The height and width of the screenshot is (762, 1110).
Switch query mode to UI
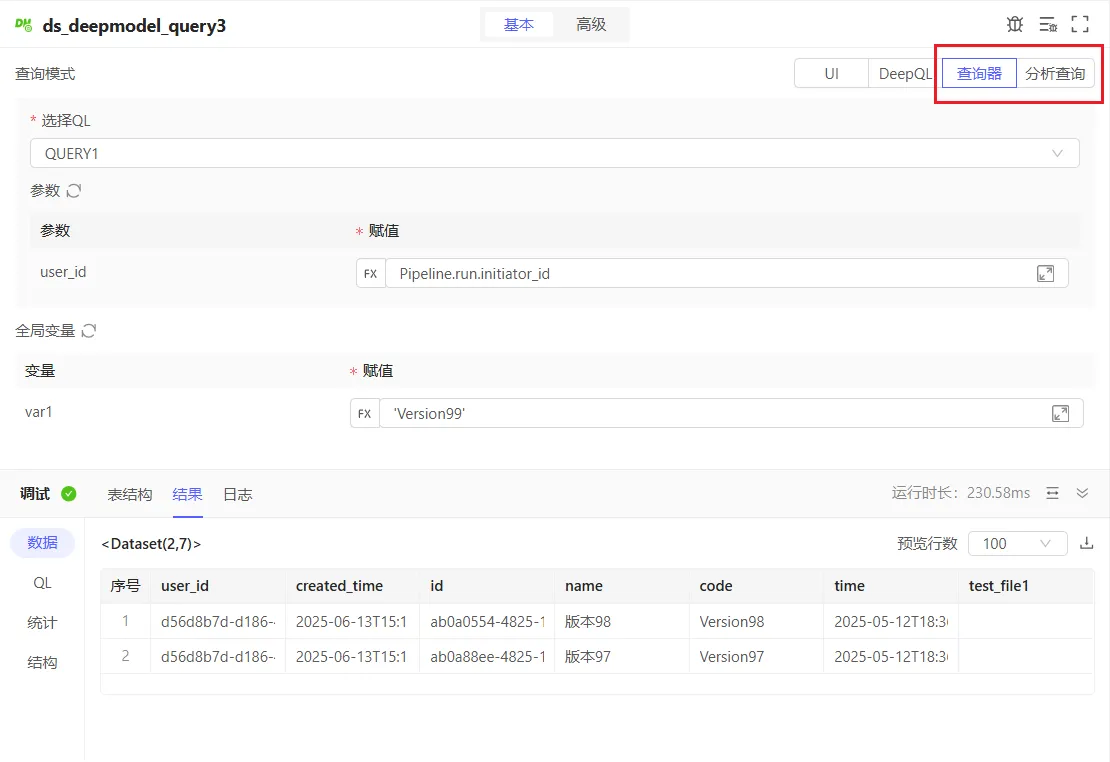coord(831,74)
